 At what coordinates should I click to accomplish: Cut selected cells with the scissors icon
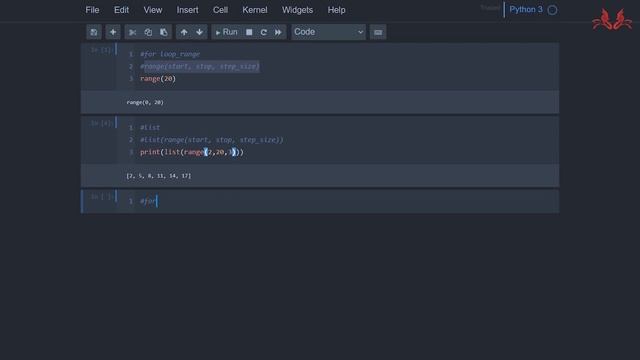click(x=132, y=32)
